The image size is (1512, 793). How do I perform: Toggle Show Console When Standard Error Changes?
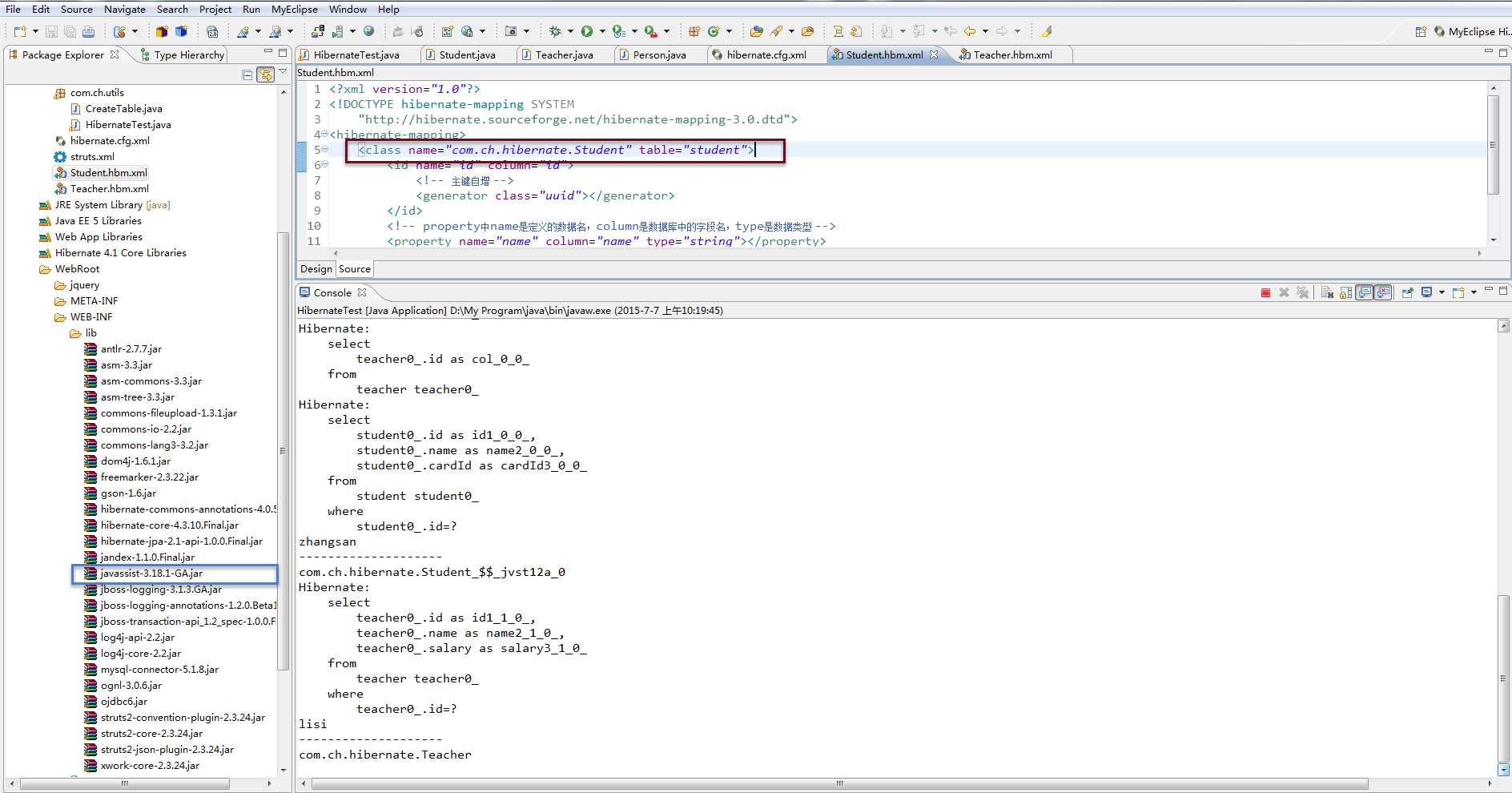coord(1383,292)
